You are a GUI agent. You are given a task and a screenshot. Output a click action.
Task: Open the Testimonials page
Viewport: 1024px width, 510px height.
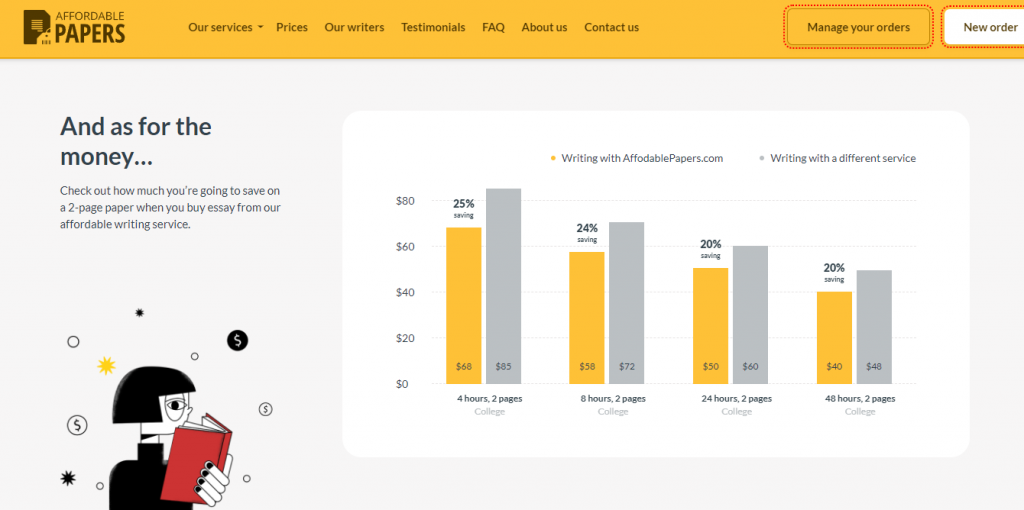(433, 27)
